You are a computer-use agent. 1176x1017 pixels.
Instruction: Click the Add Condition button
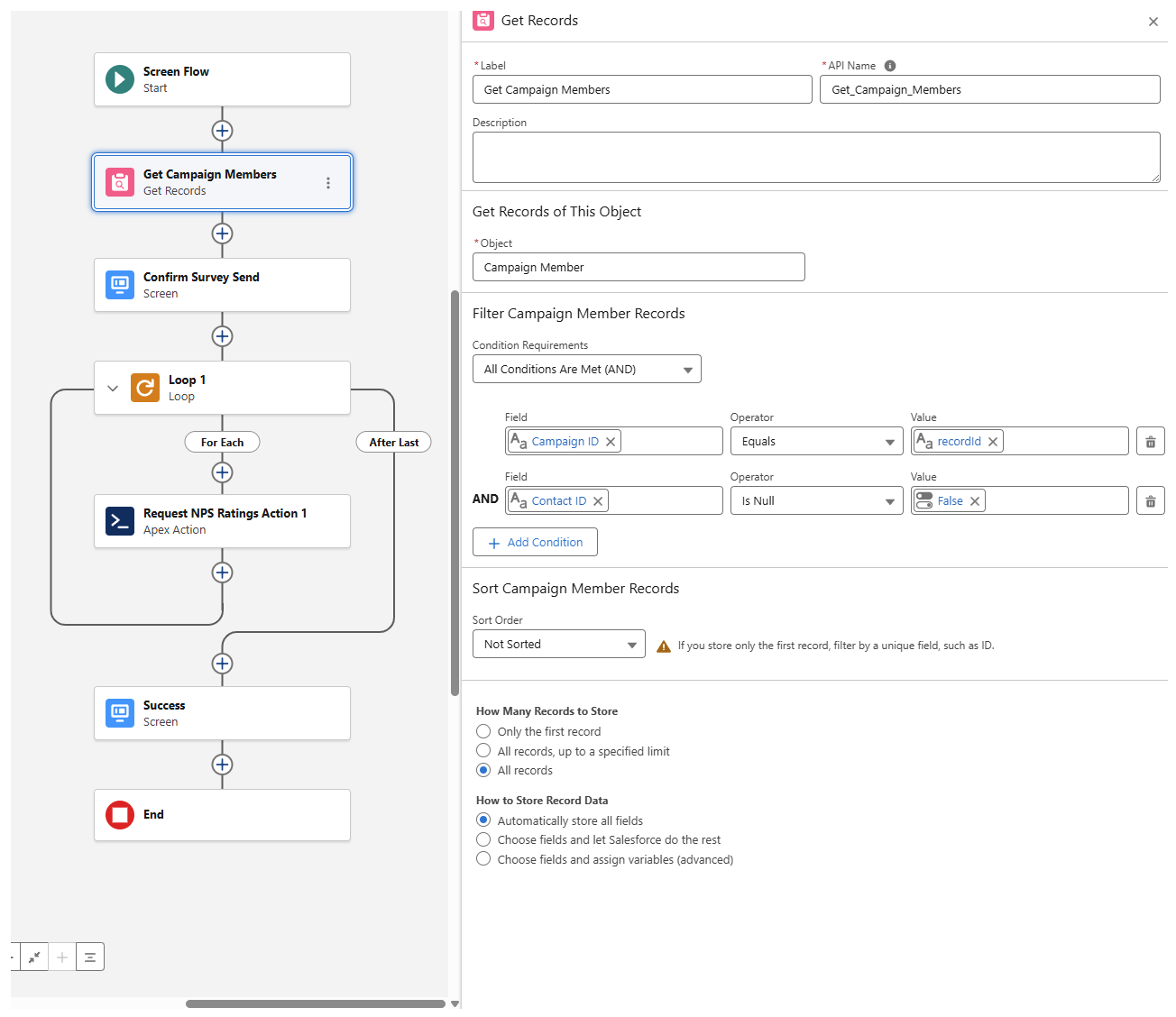click(x=535, y=543)
